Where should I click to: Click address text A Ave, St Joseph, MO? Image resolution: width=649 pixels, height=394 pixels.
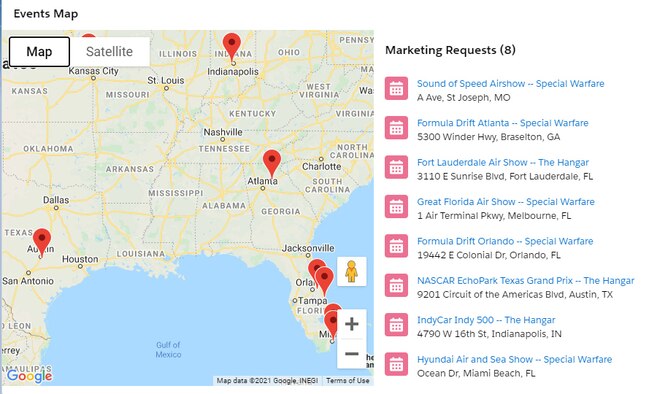pyautogui.click(x=464, y=98)
